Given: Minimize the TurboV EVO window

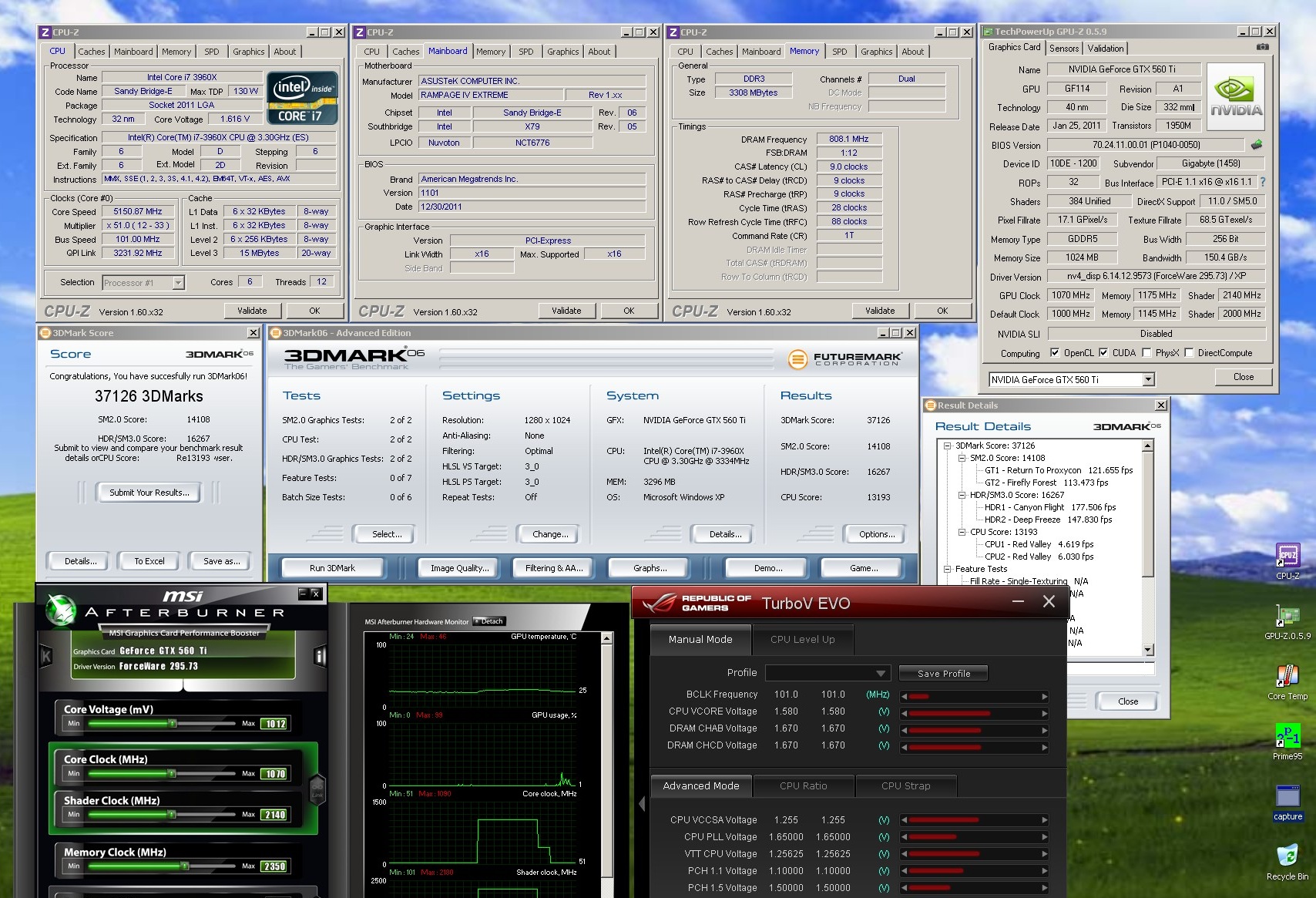Looking at the screenshot, I should tap(1018, 602).
